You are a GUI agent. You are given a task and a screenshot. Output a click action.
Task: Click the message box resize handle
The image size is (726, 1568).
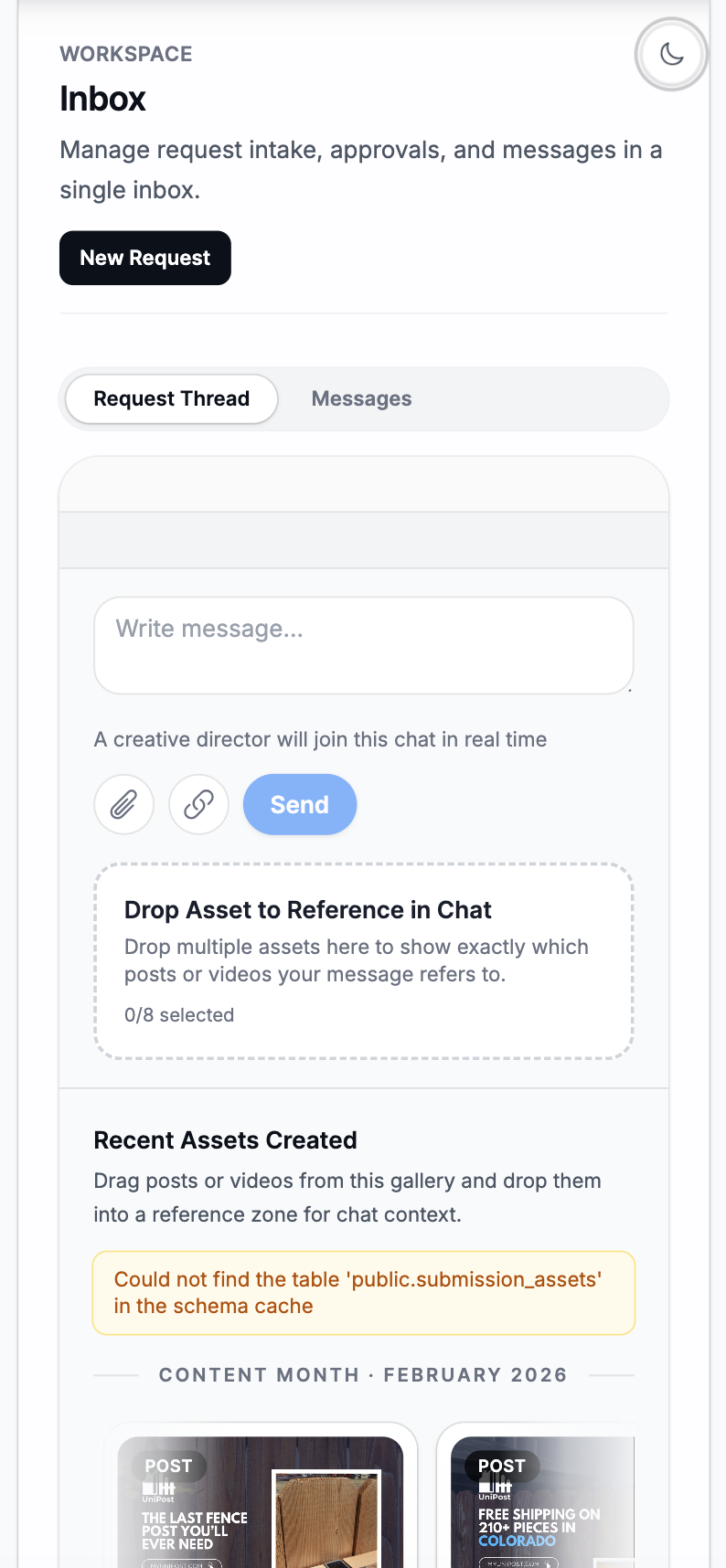[629, 689]
